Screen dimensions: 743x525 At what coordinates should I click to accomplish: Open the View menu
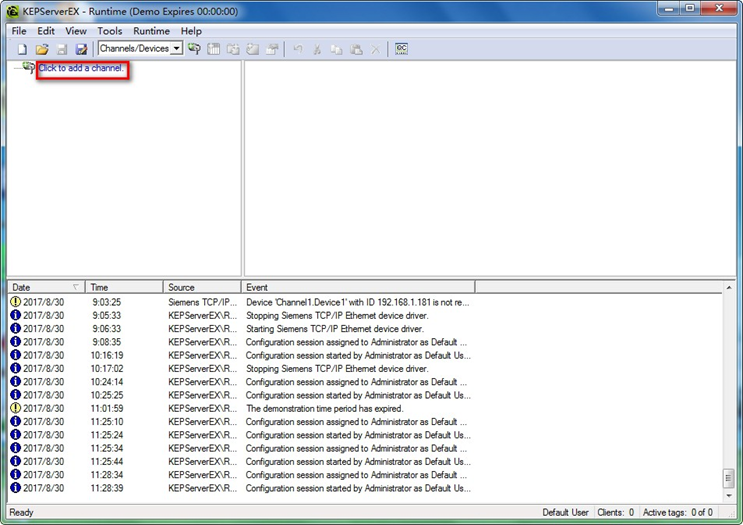click(76, 31)
